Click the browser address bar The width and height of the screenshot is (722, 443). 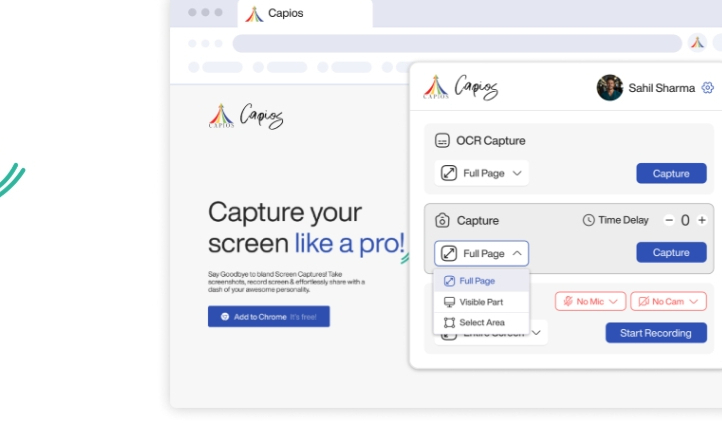click(457, 43)
